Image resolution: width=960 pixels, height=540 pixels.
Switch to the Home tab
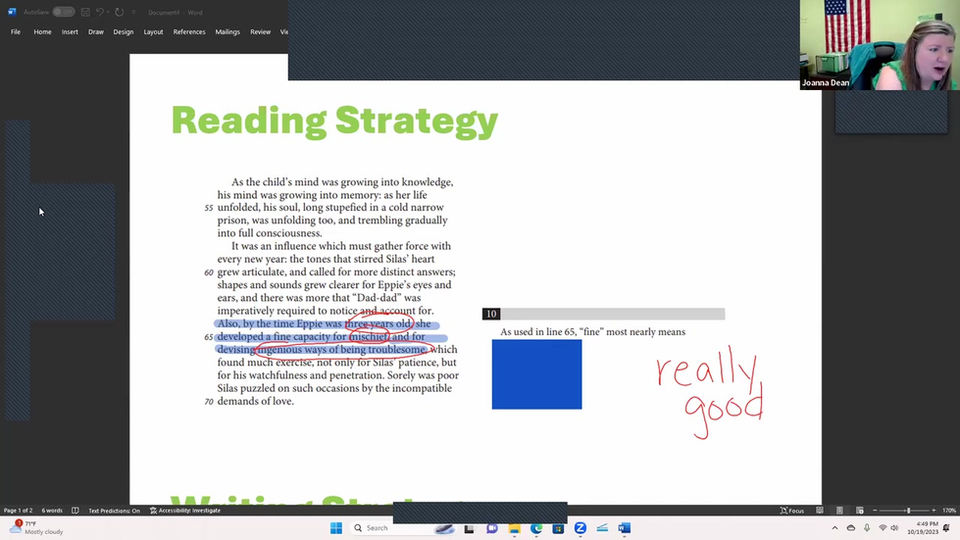(42, 32)
